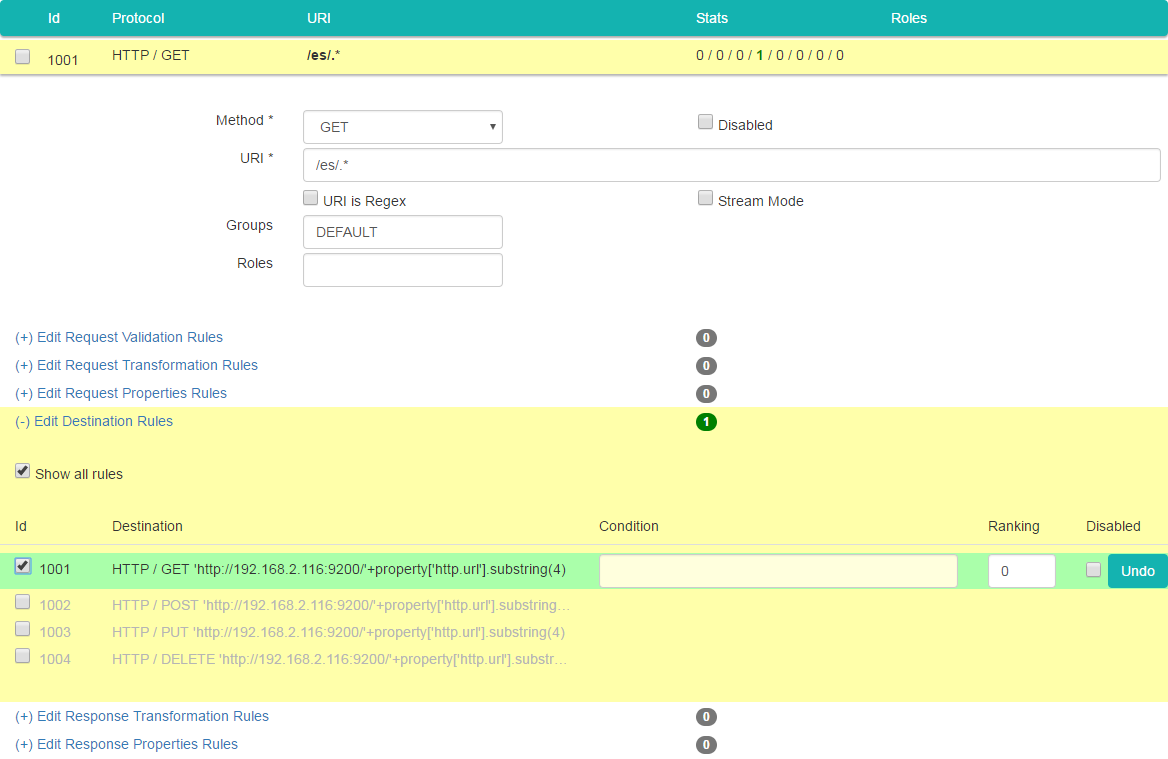Click the Condition field for rule 1001
Image resolution: width=1168 pixels, height=759 pixels.
(778, 571)
